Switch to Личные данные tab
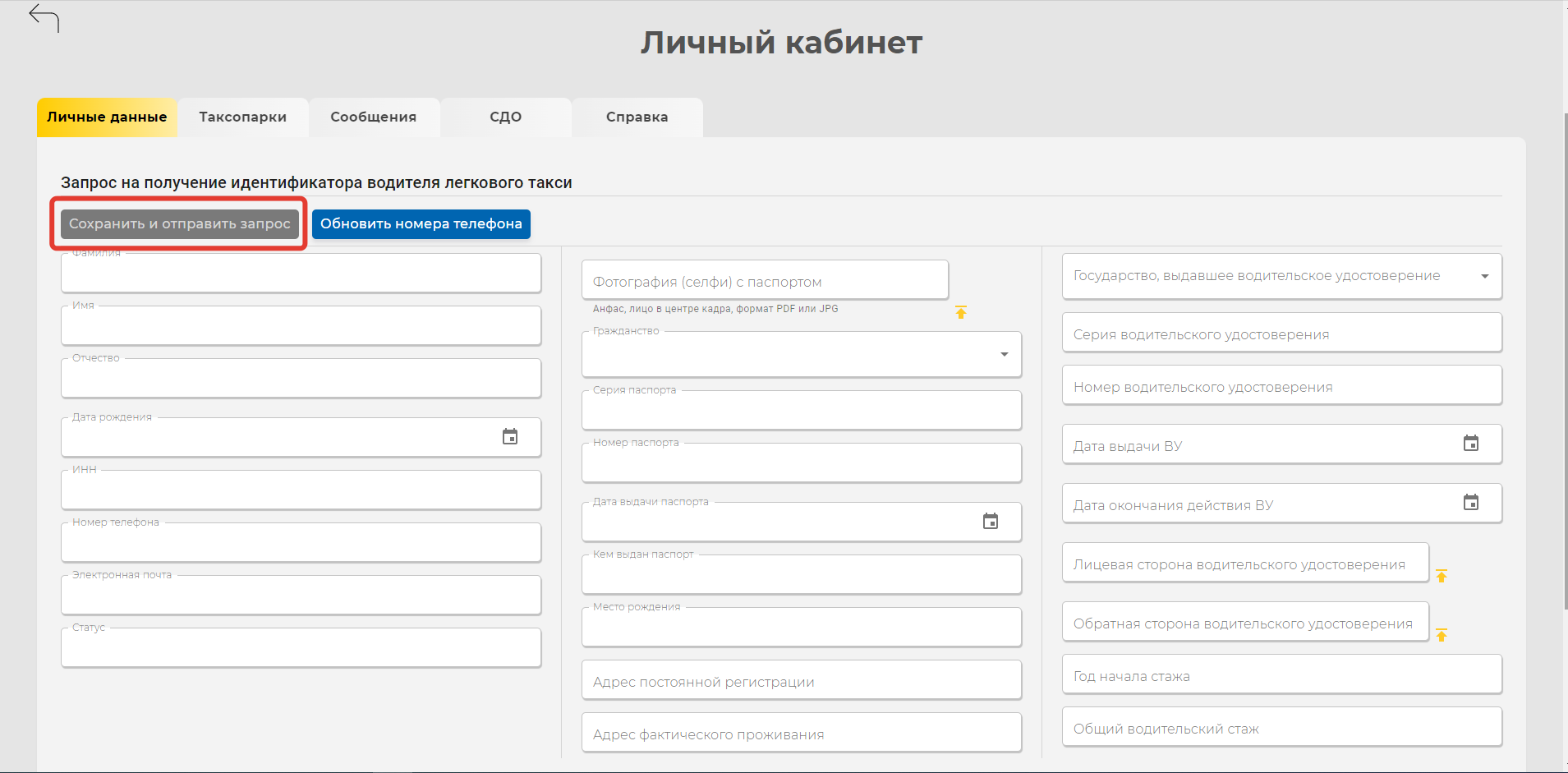The image size is (1568, 773). 107,117
